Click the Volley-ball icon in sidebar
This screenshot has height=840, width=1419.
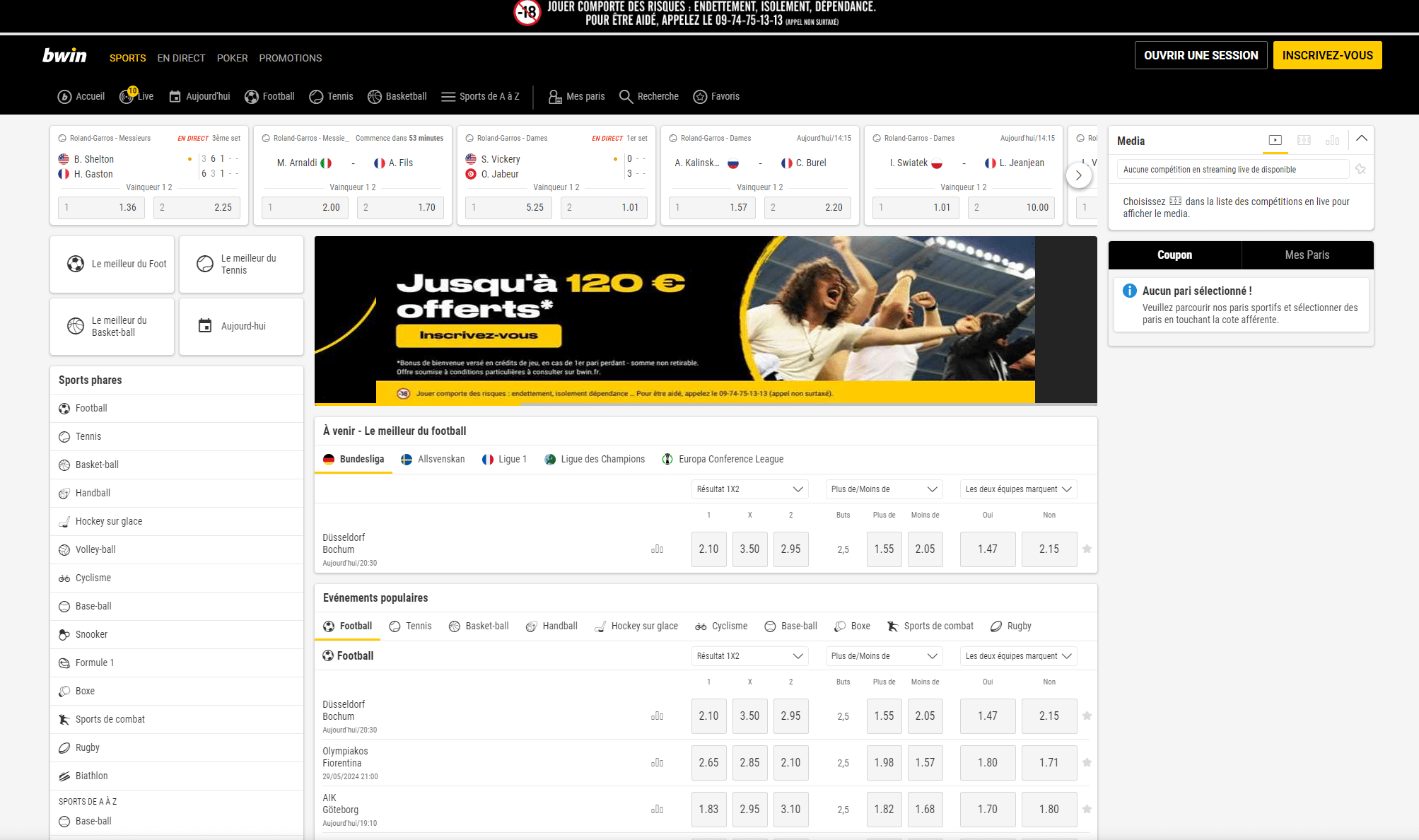64,550
